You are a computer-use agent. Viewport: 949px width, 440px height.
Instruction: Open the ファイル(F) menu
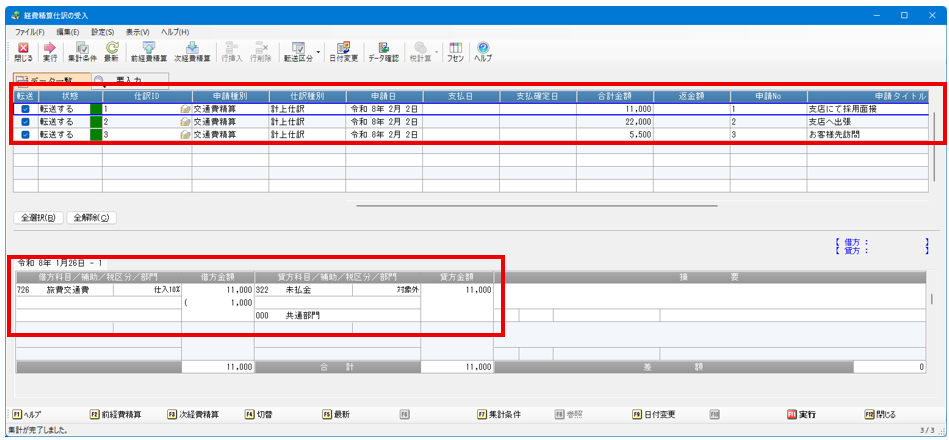[x=30, y=32]
